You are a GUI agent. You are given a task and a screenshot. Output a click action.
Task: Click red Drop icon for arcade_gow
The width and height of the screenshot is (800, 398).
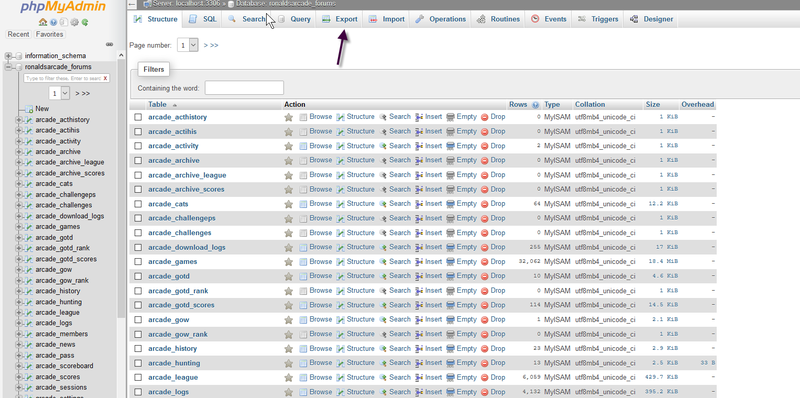coord(485,320)
